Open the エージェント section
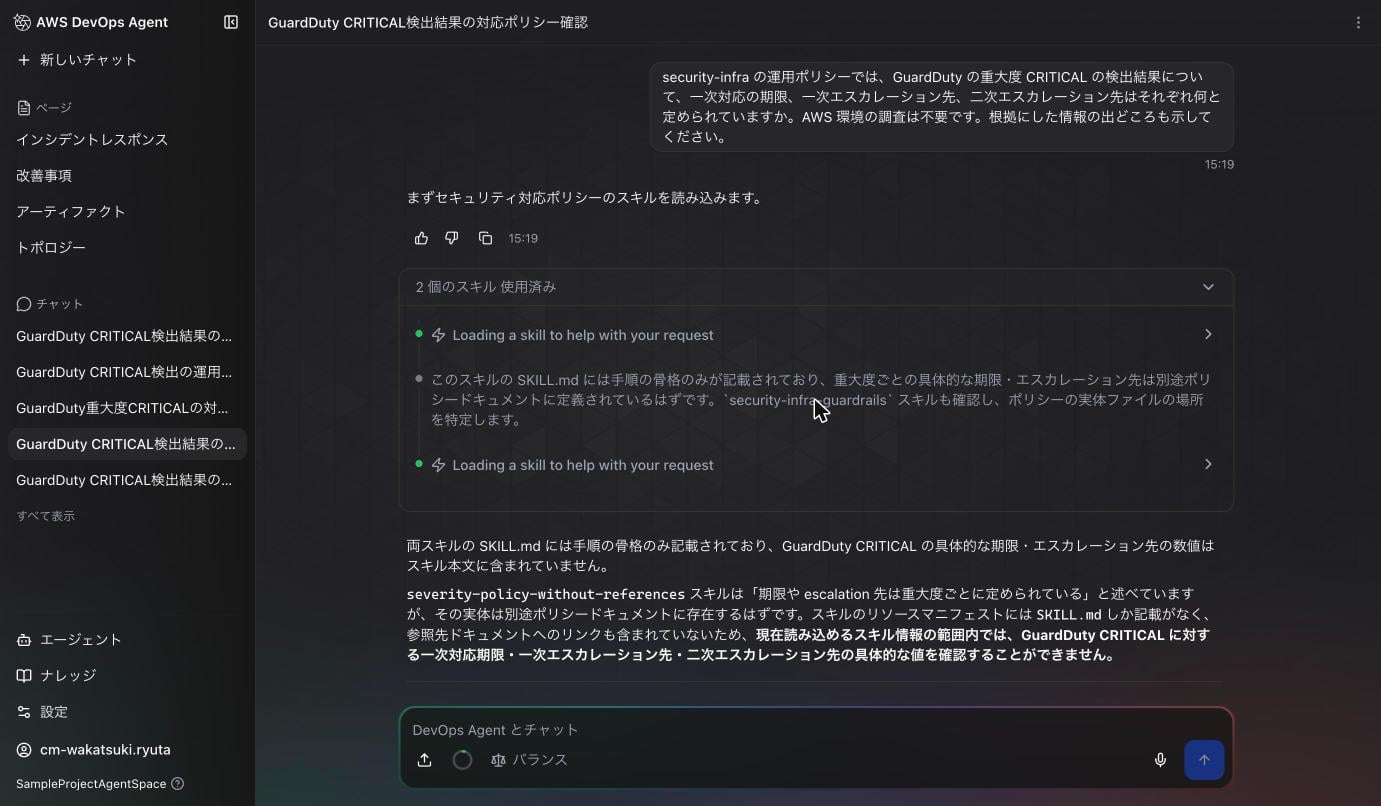Image resolution: width=1381 pixels, height=806 pixels. 69,640
